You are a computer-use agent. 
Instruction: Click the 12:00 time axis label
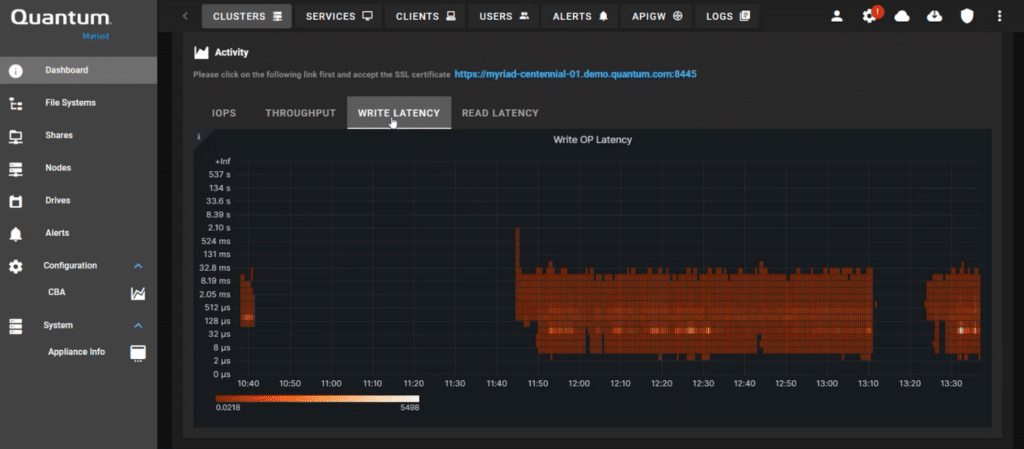(x=579, y=384)
